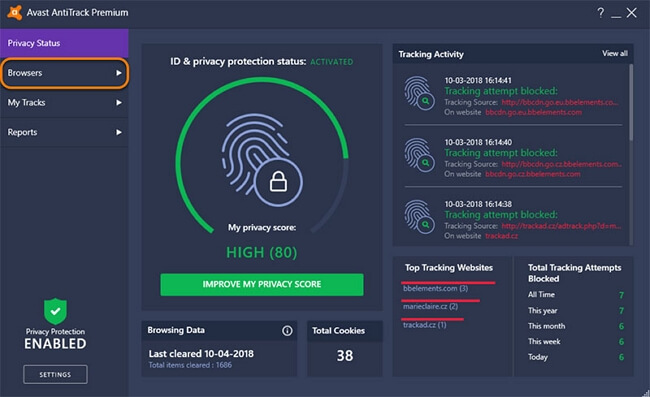Click the All Time blocked count
This screenshot has height=397, width=650.
coord(621,295)
